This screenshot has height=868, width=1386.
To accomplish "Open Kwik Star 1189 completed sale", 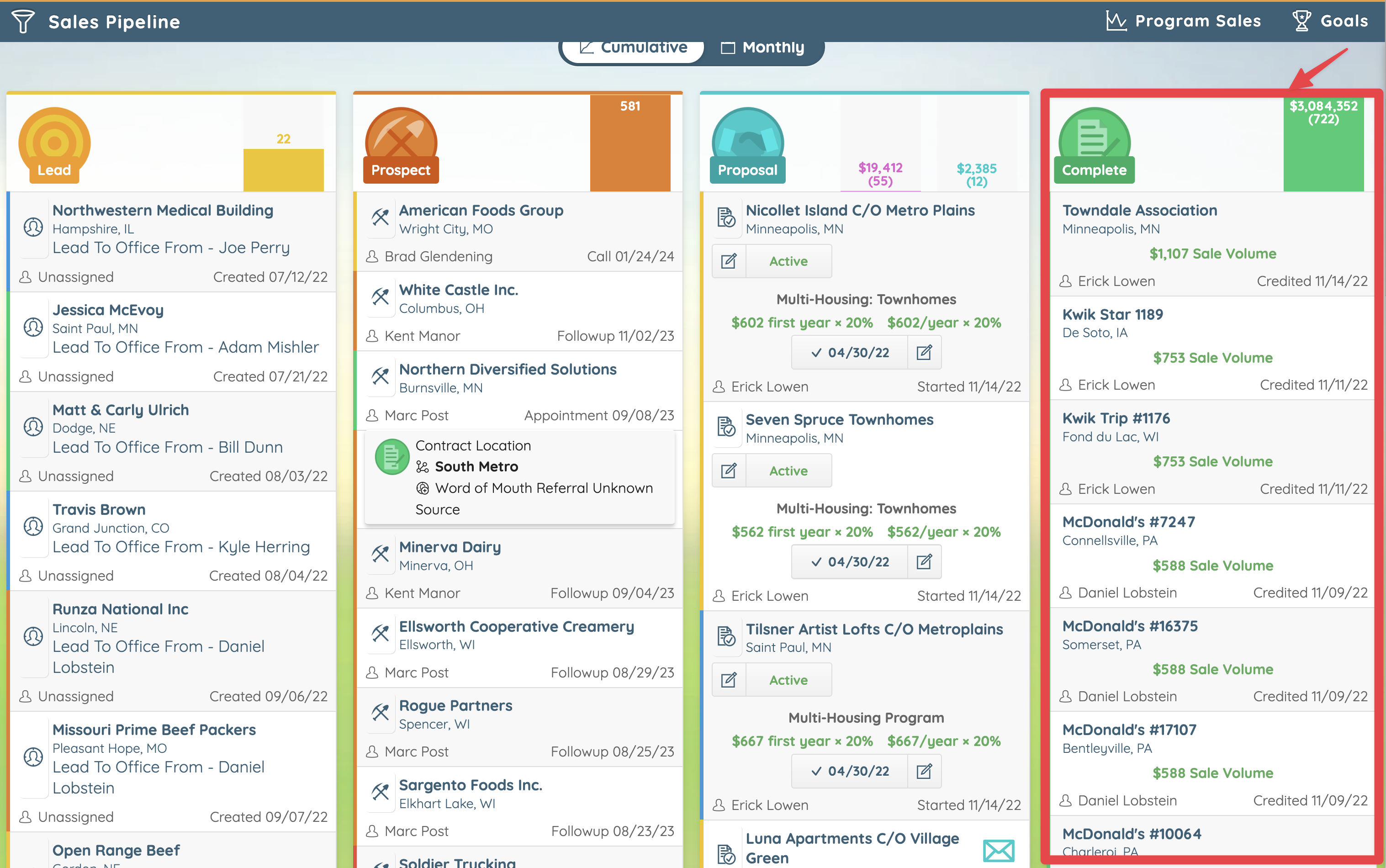I will click(1112, 314).
